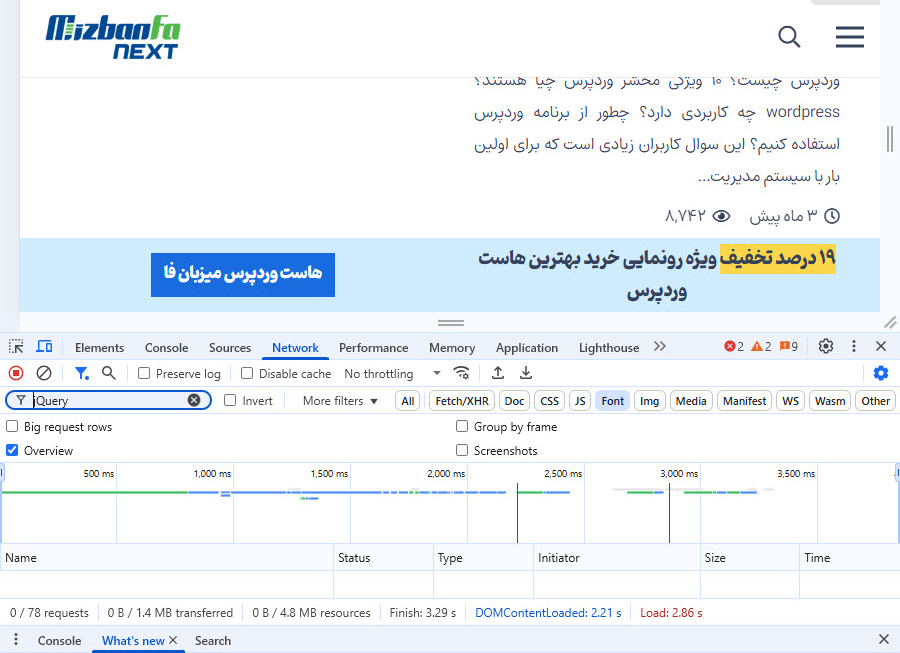This screenshot has width=900, height=653.
Task: Select the Network tab
Action: click(295, 348)
